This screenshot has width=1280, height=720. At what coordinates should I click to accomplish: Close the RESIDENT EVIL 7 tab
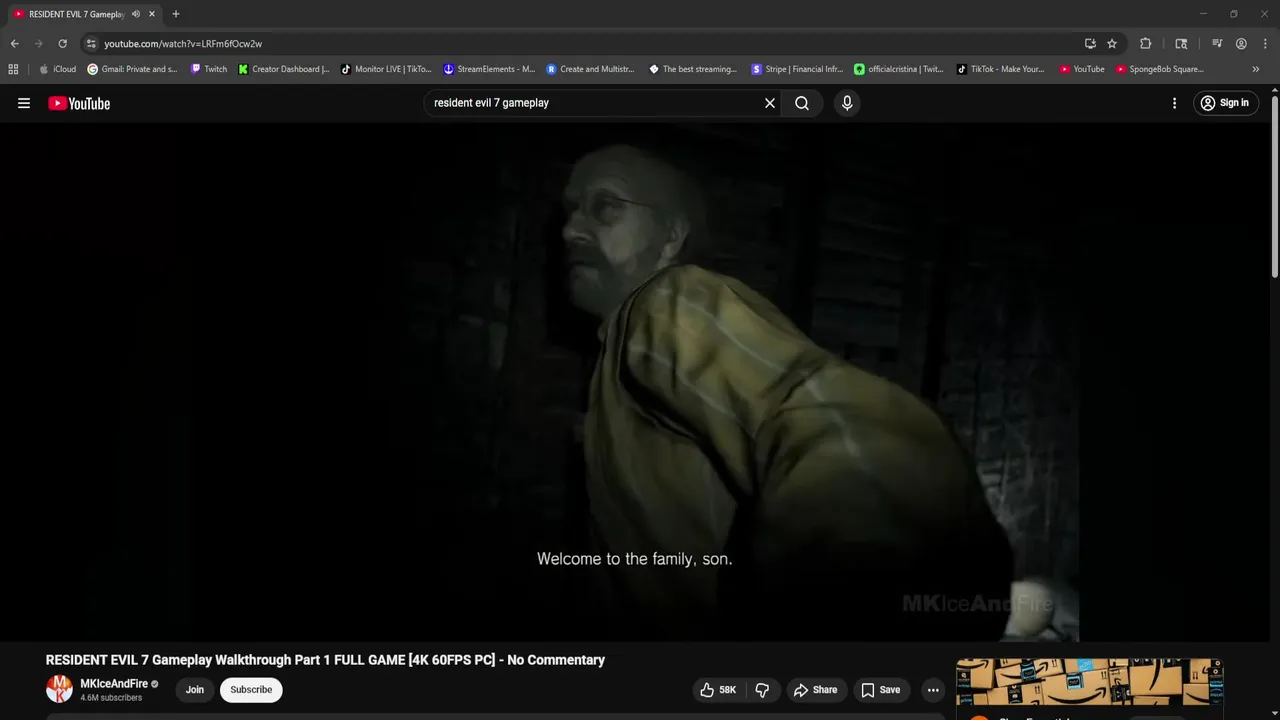pos(152,14)
